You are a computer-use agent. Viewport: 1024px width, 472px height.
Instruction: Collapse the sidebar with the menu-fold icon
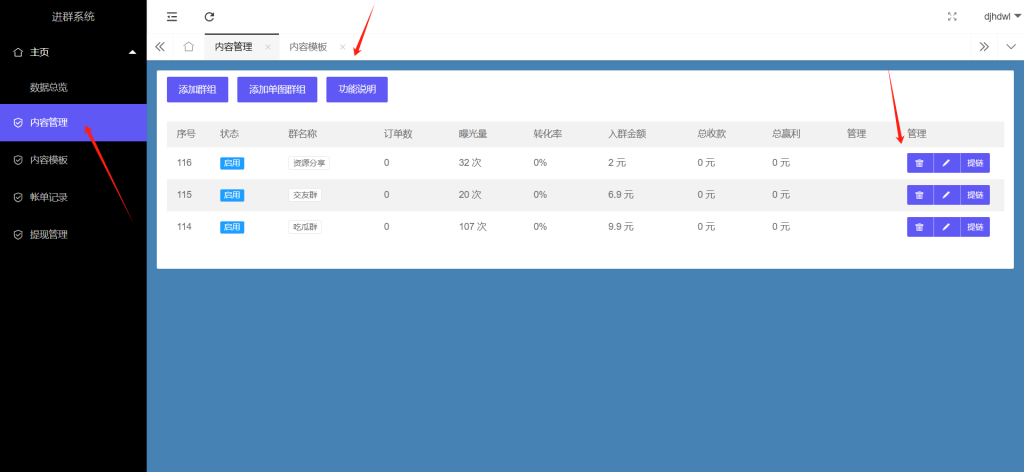[172, 16]
